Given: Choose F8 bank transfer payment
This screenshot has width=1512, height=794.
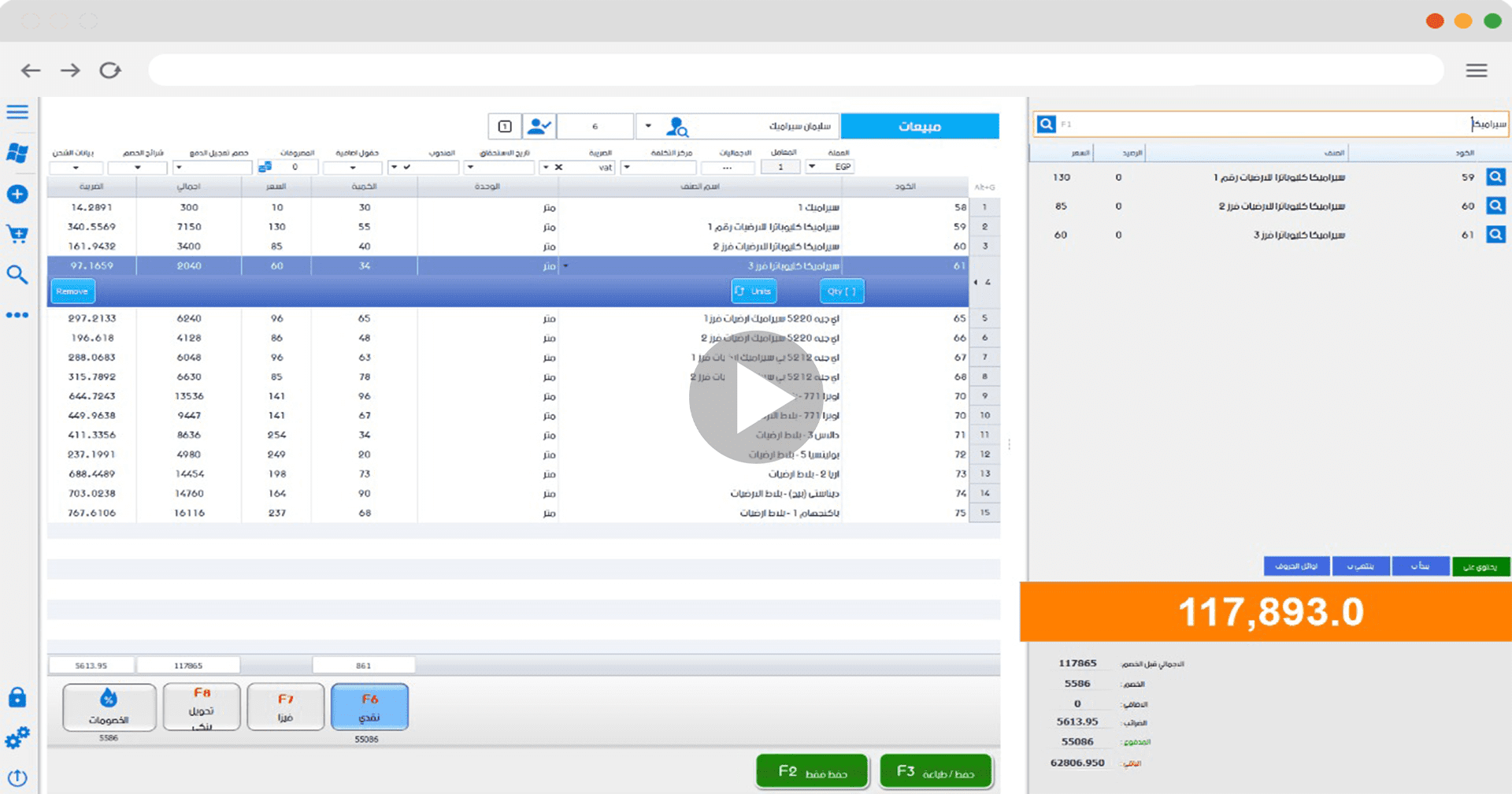Looking at the screenshot, I should click(202, 707).
